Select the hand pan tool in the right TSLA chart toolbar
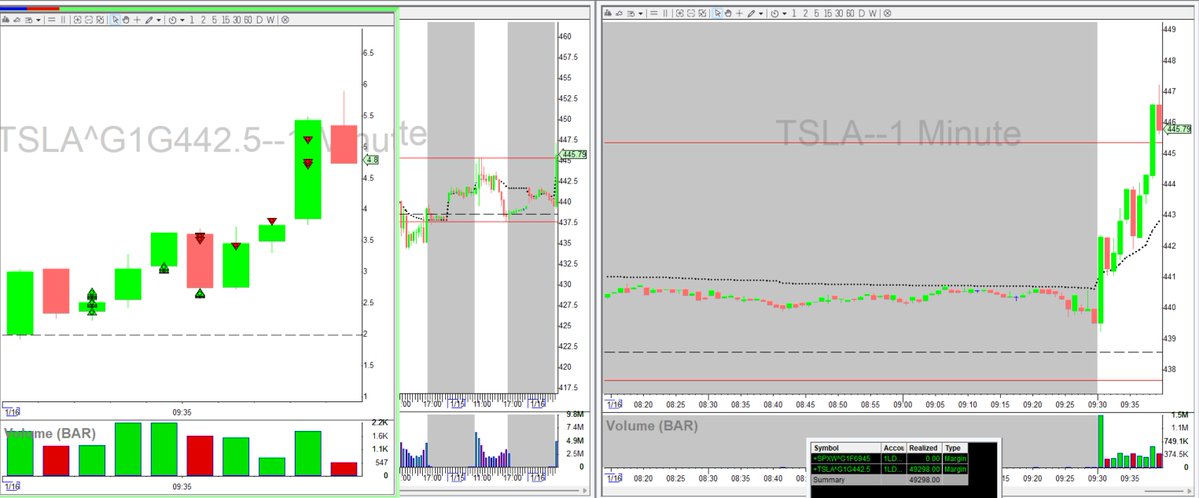This screenshot has width=1199, height=498. coord(729,13)
